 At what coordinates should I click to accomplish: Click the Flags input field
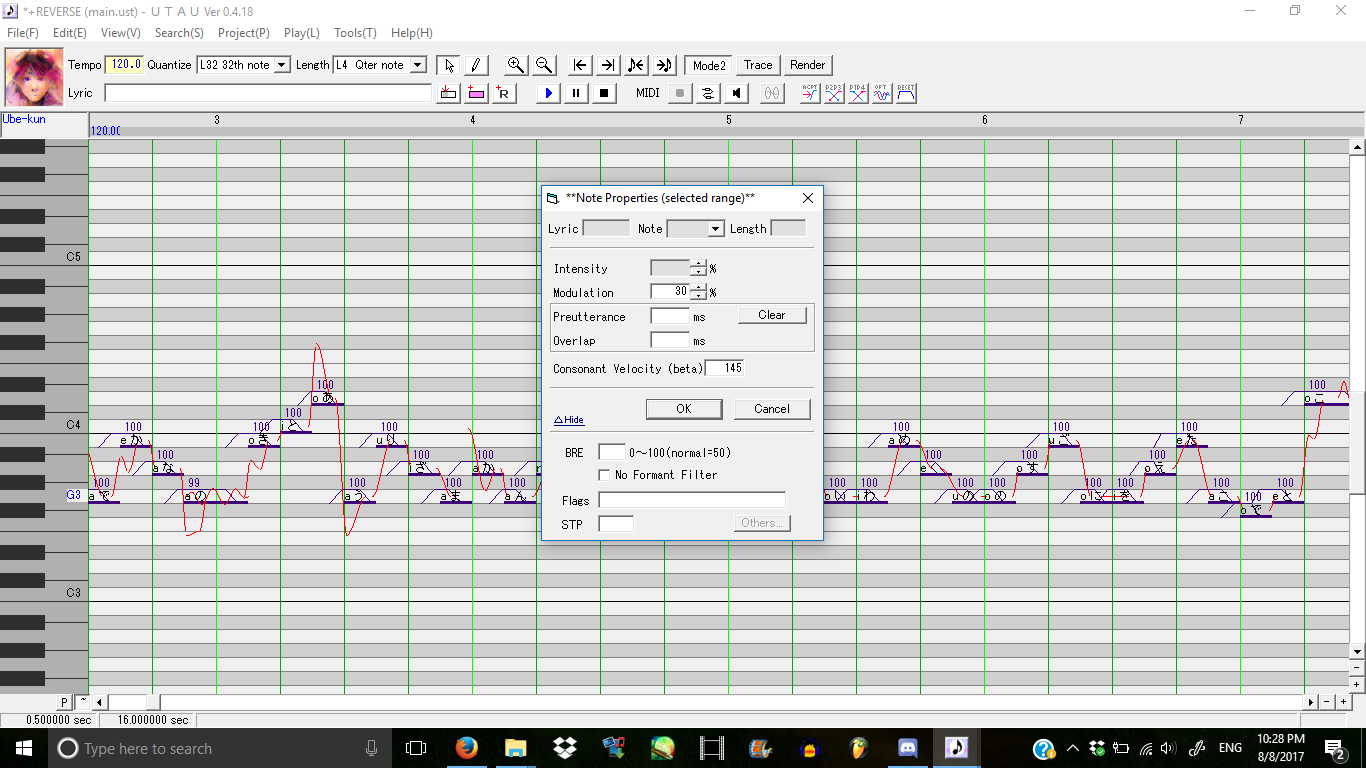tap(692, 500)
